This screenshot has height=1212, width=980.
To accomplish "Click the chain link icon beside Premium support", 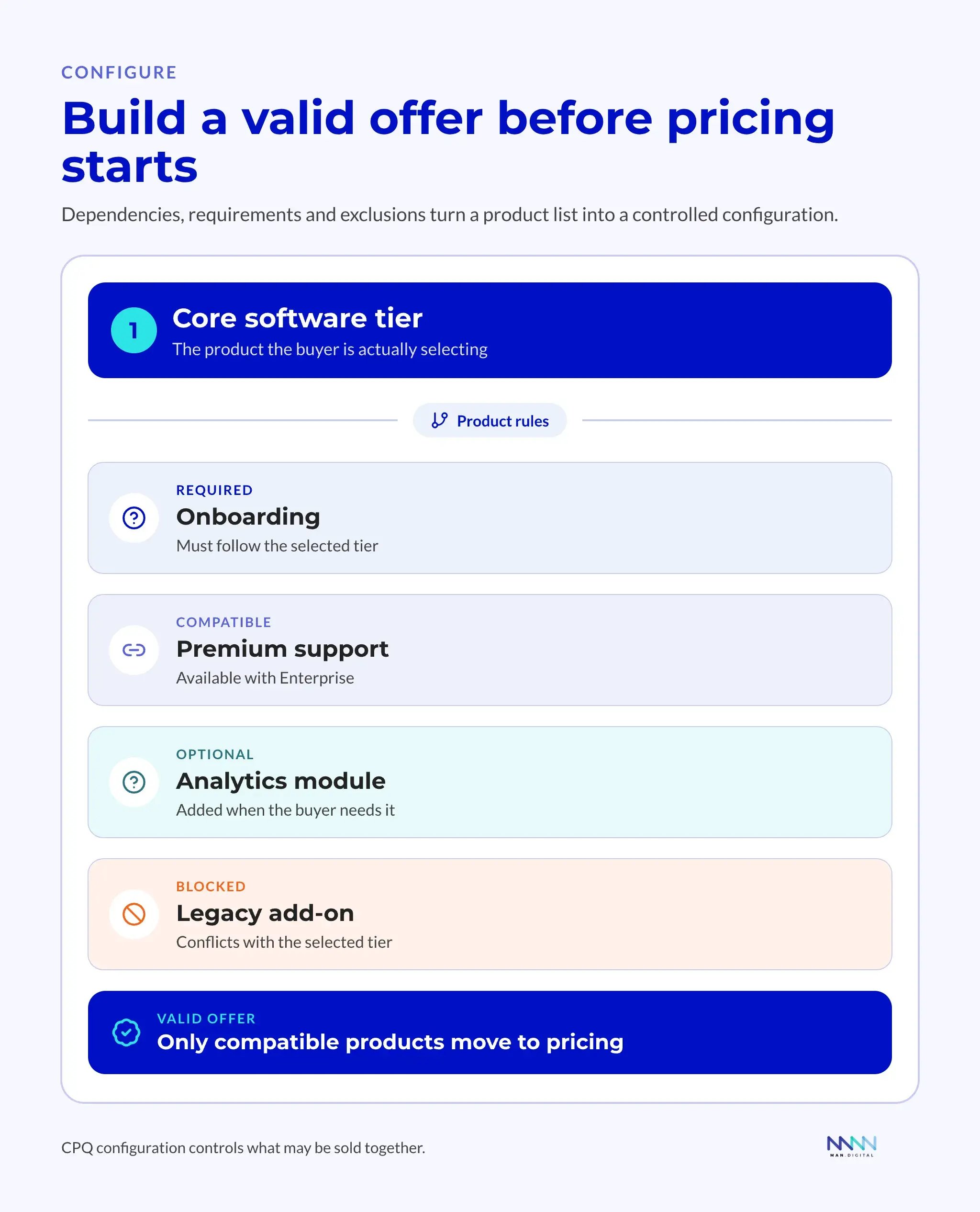I will pos(134,650).
